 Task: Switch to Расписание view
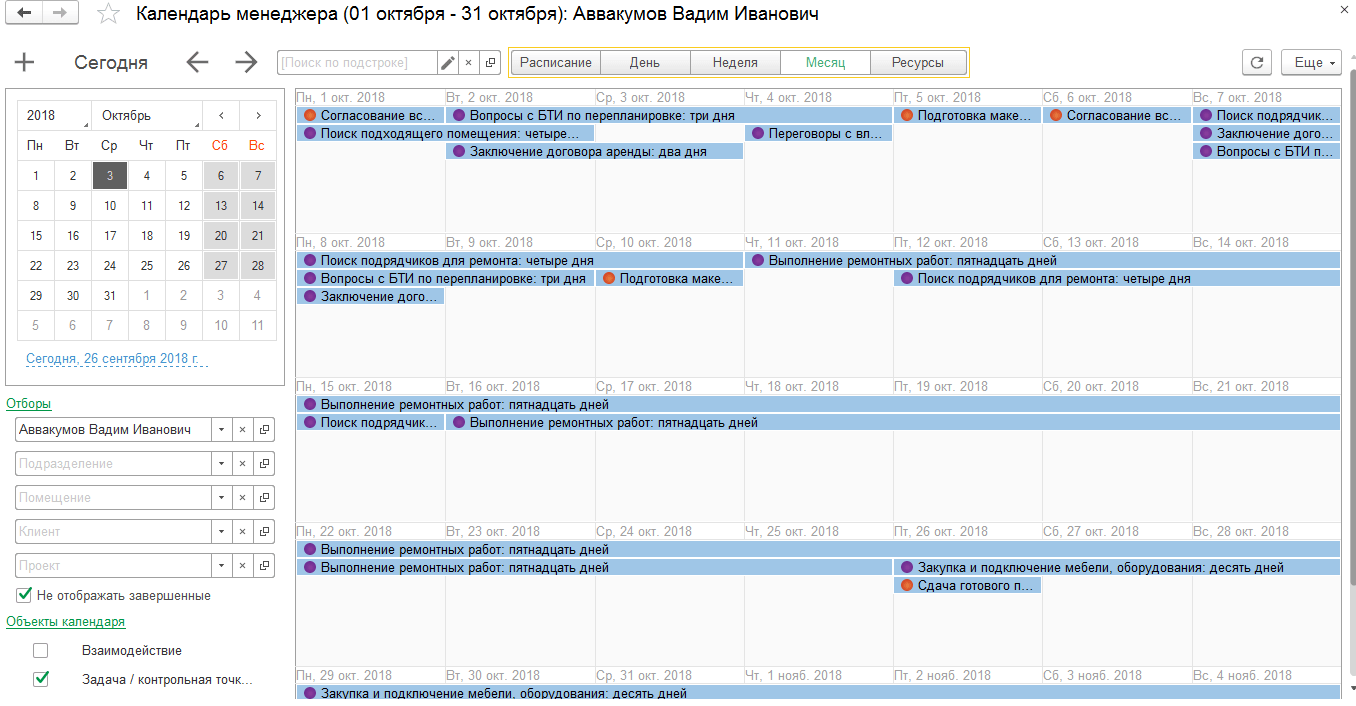point(555,62)
